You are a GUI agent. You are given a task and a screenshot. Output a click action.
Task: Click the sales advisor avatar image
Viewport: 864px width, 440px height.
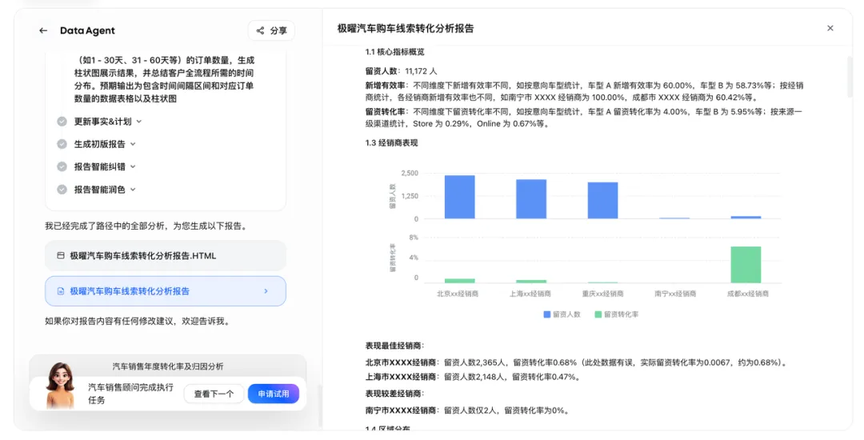point(60,385)
